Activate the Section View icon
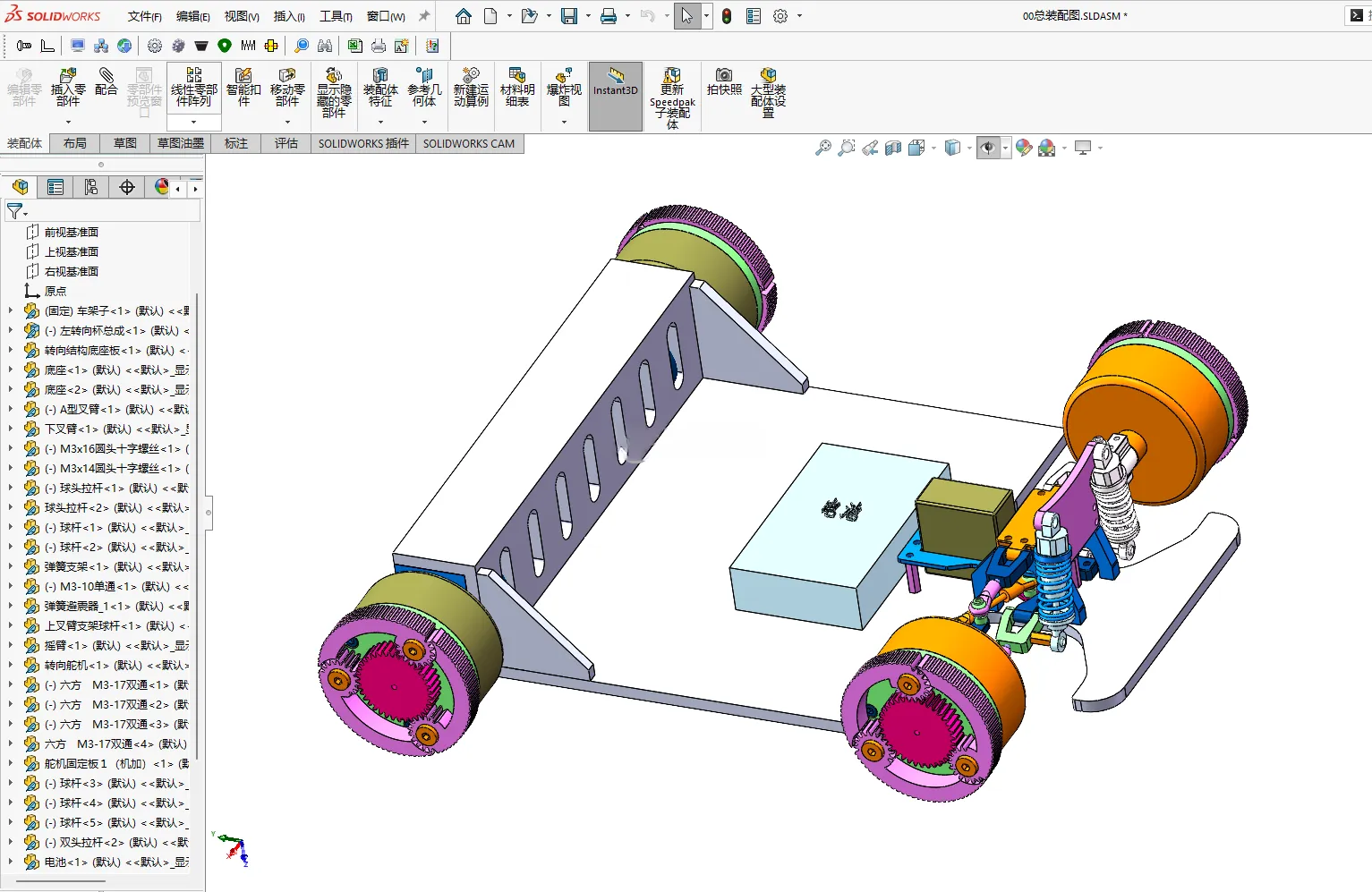This screenshot has width=1372, height=892. [893, 148]
